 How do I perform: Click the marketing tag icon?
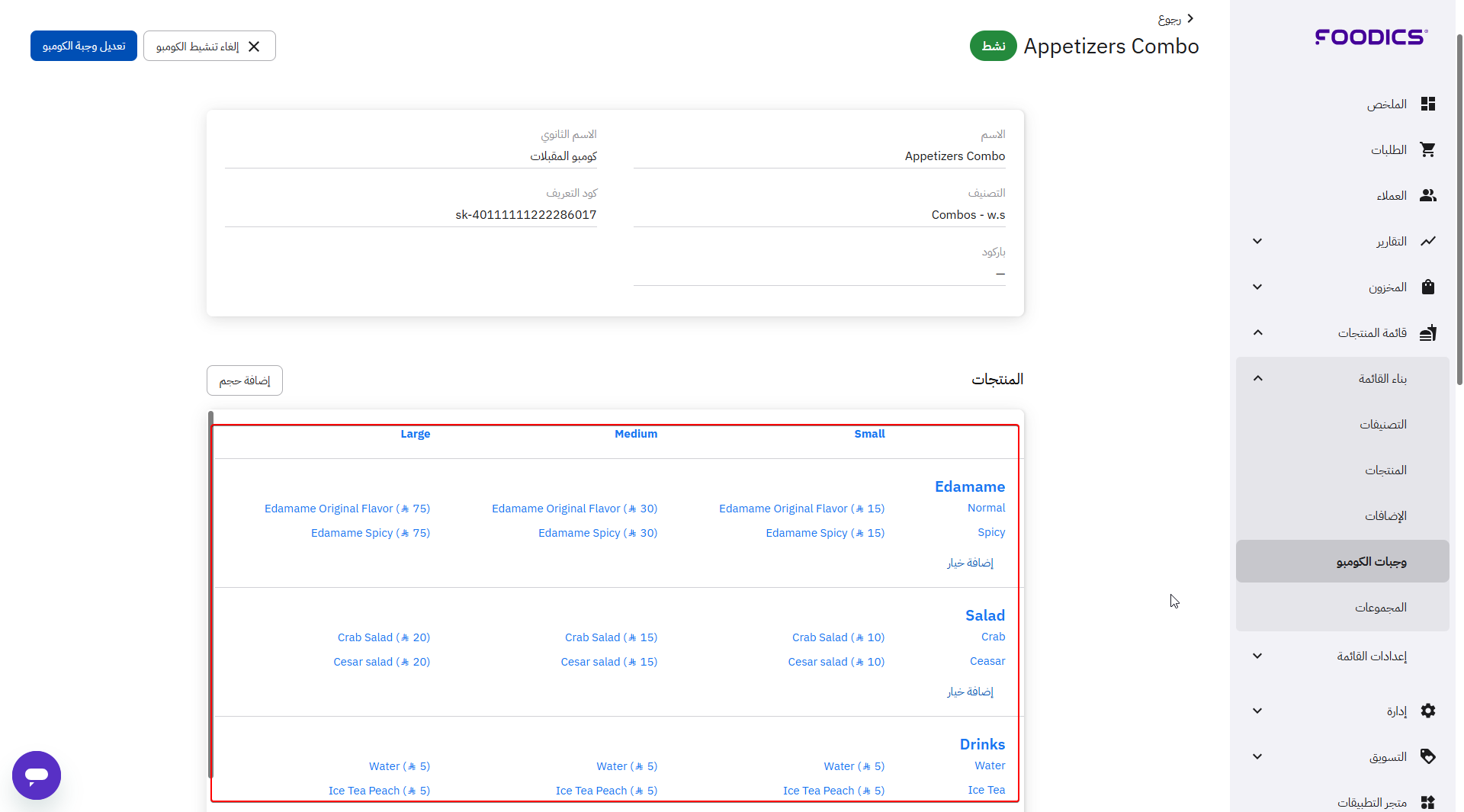(1427, 757)
